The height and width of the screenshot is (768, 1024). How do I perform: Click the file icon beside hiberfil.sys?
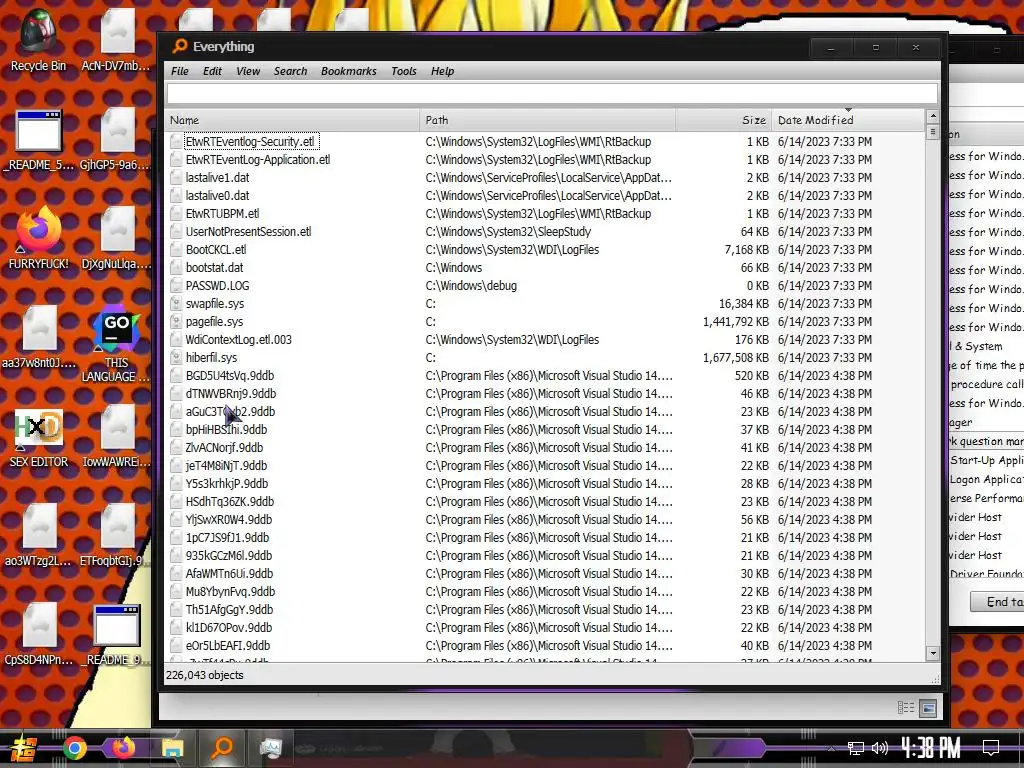click(x=175, y=358)
